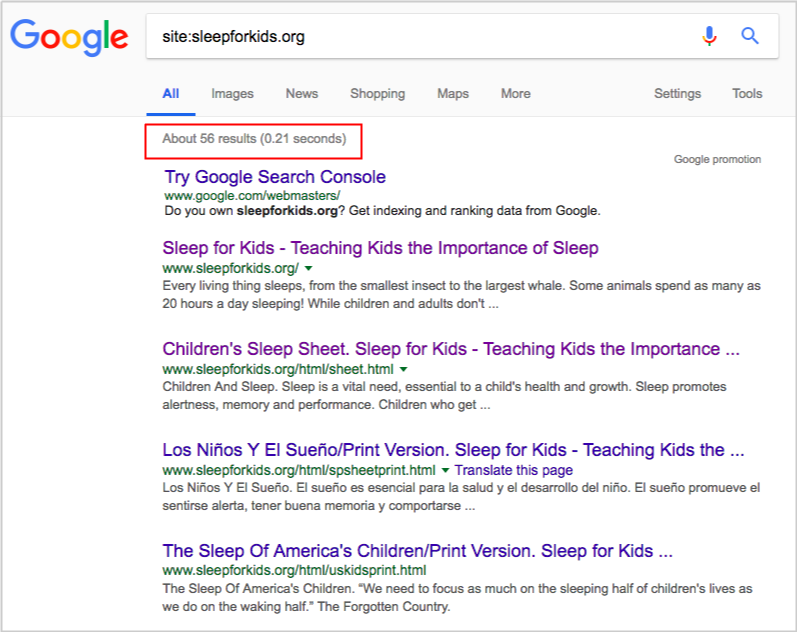
Task: Click the www.google.com/webmasters/ URL
Action: (x=252, y=196)
